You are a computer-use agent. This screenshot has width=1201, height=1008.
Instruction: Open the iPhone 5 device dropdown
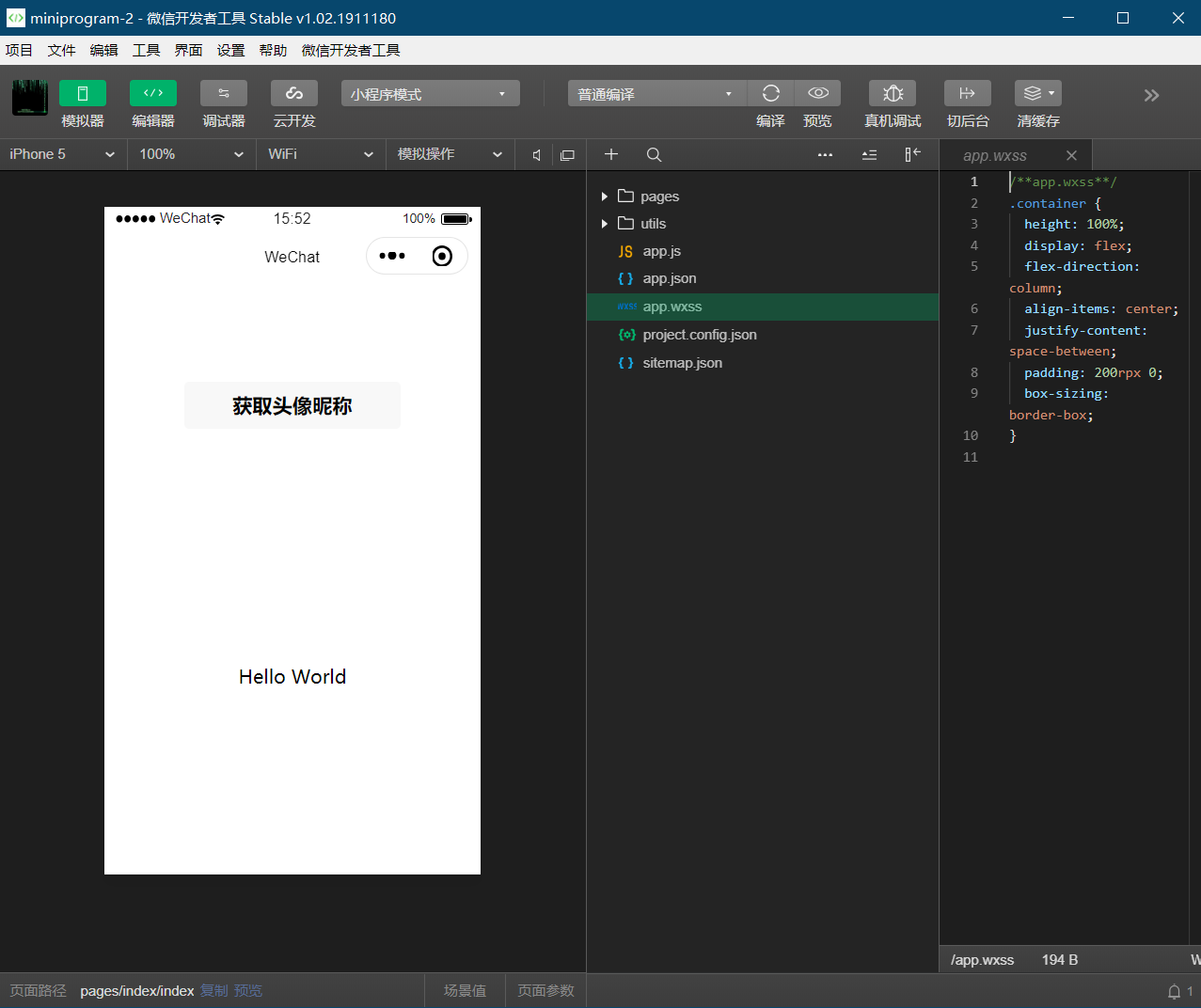pos(62,154)
